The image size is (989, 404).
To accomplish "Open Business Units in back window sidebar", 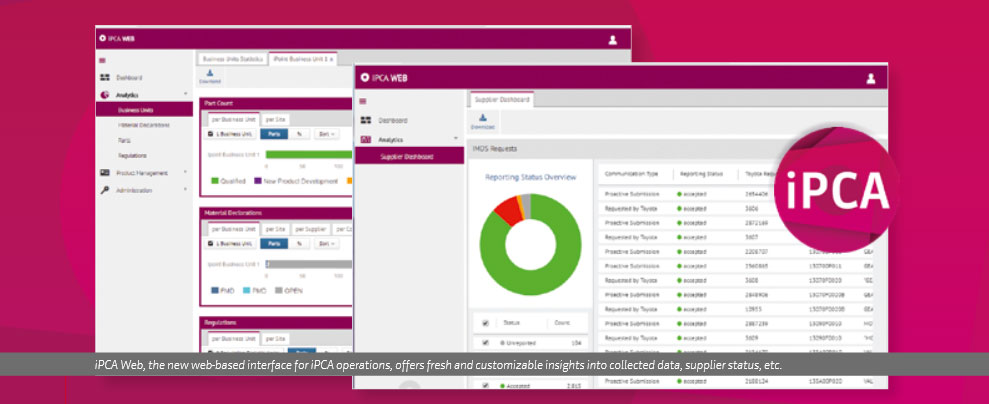I will 144,110.
